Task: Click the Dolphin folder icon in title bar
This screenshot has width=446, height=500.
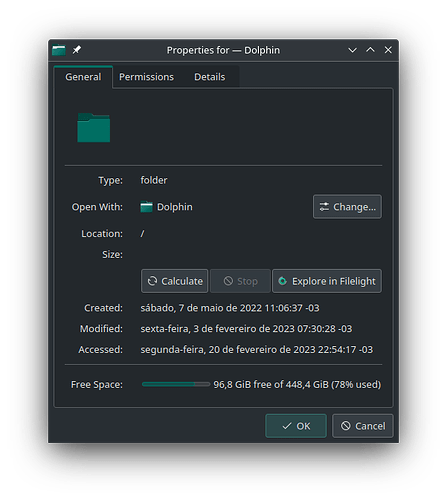Action: tap(59, 50)
